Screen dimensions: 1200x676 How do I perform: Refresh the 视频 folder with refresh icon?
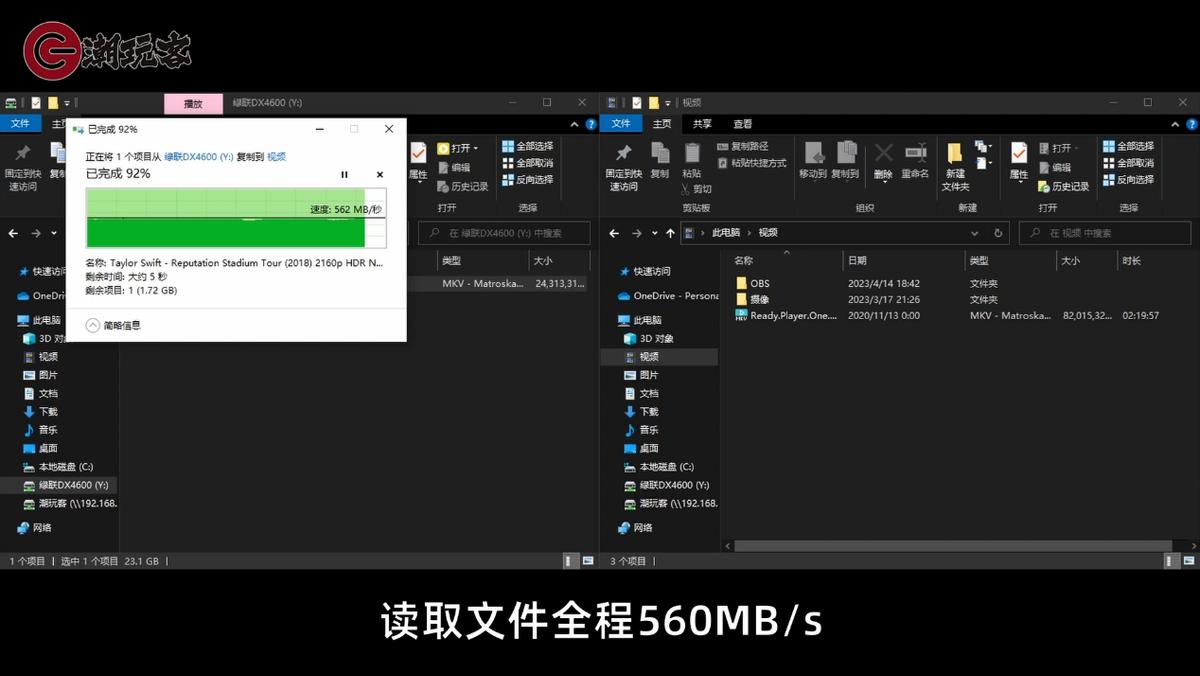[x=997, y=231]
